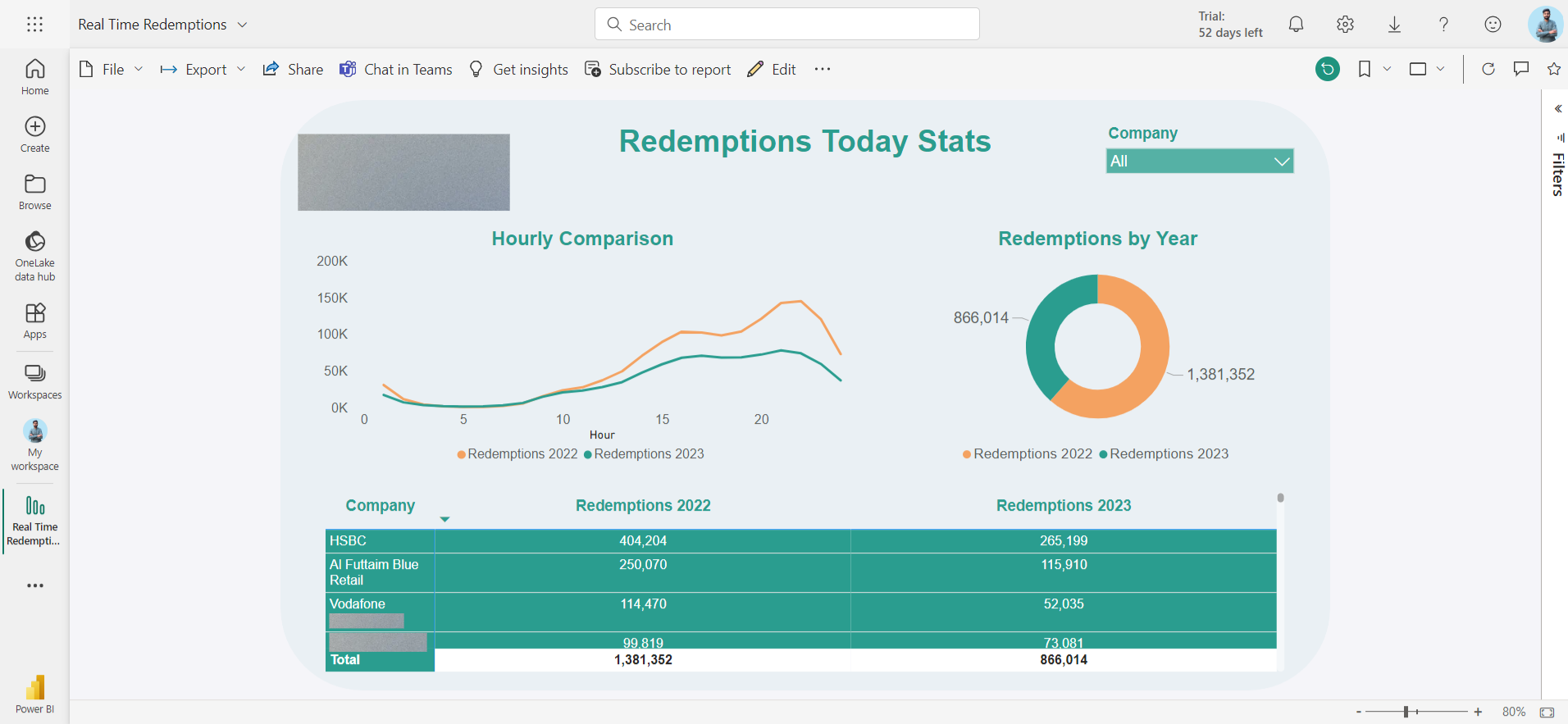Refresh the report visuals
This screenshot has width=1568, height=724.
[1488, 69]
